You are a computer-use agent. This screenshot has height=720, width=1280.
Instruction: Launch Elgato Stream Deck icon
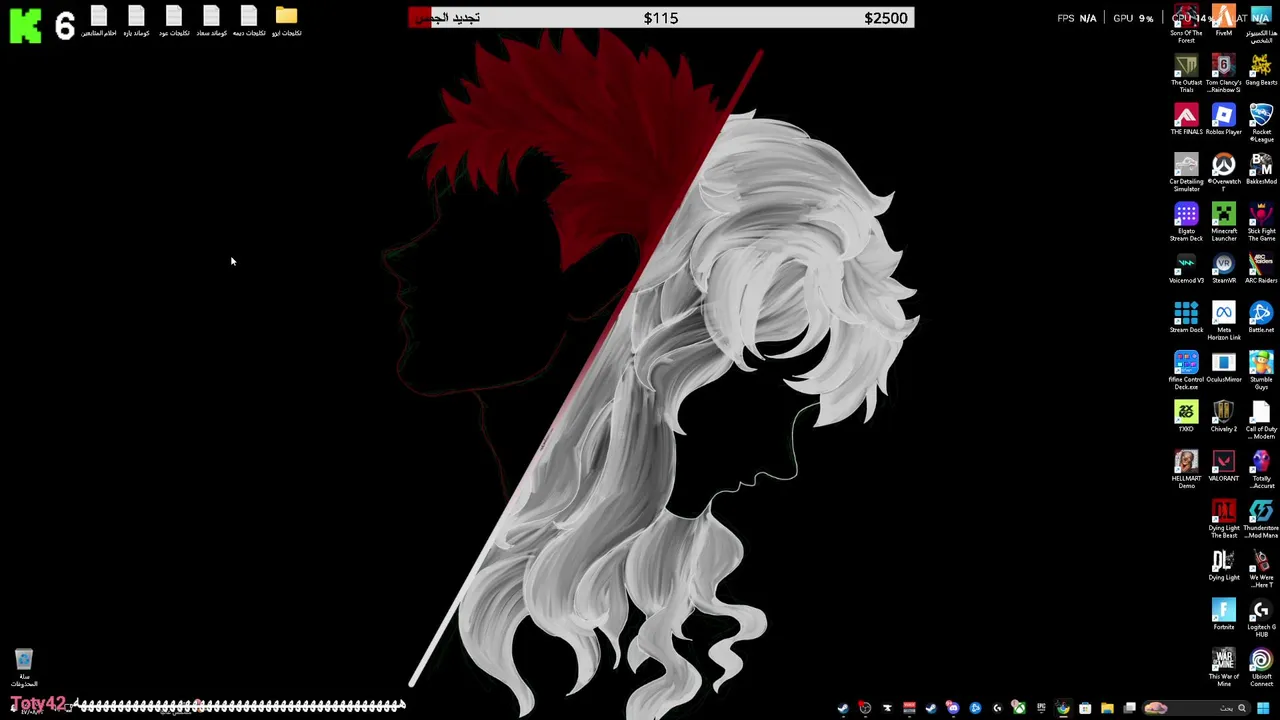[1186, 222]
